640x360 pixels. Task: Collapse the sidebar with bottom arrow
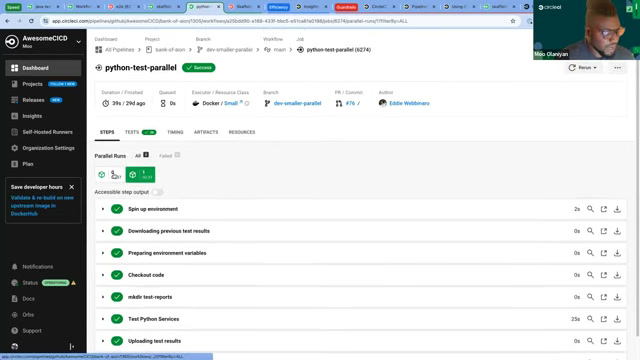(72, 347)
